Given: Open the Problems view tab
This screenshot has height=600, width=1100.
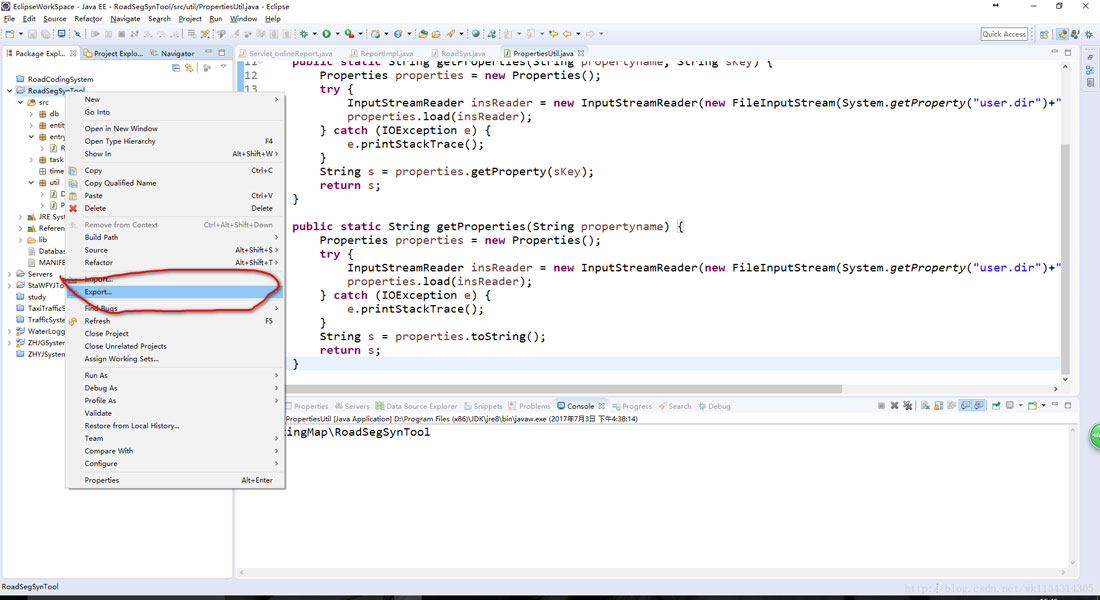Looking at the screenshot, I should coord(530,406).
